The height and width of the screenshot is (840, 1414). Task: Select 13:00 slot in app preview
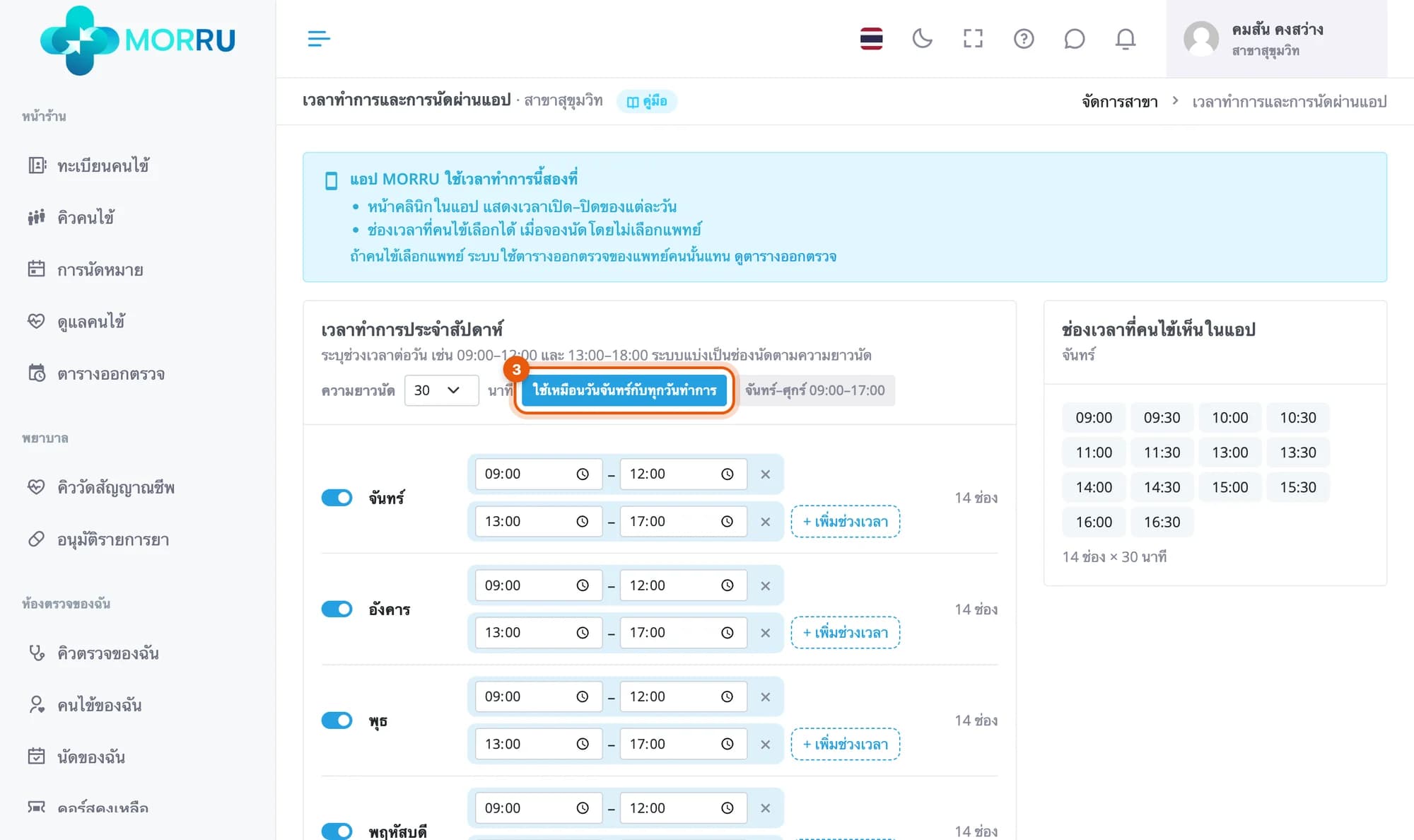[x=1230, y=452]
